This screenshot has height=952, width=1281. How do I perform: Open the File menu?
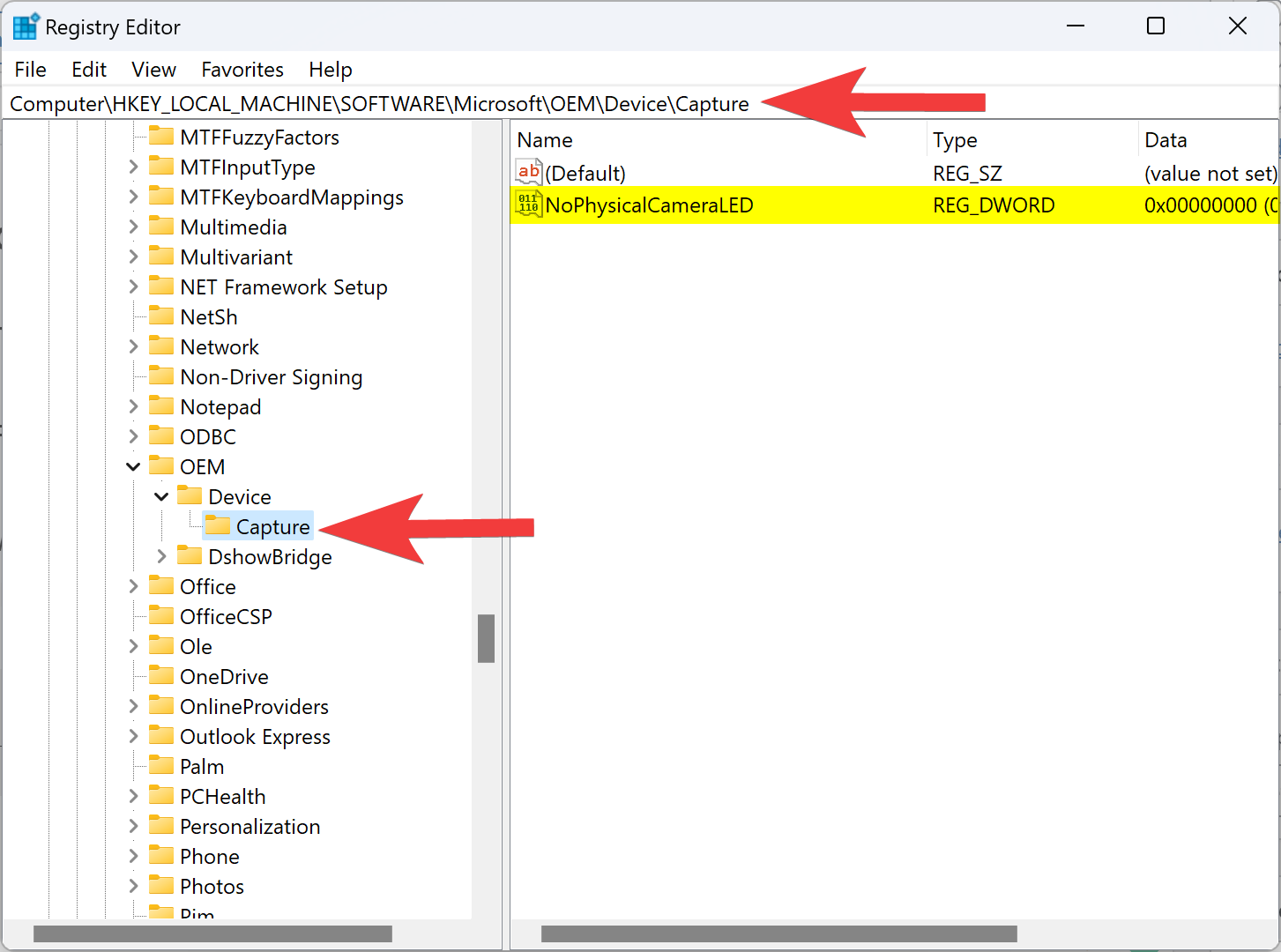point(31,70)
